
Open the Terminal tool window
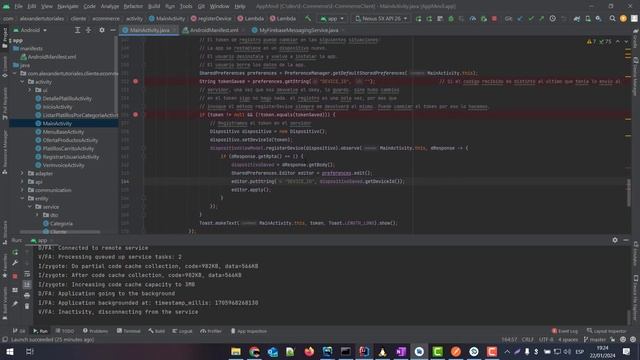[x=129, y=331]
